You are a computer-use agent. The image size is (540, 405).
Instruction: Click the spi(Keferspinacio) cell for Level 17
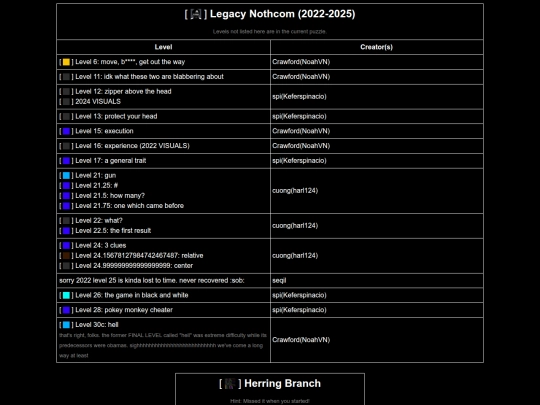(377, 161)
